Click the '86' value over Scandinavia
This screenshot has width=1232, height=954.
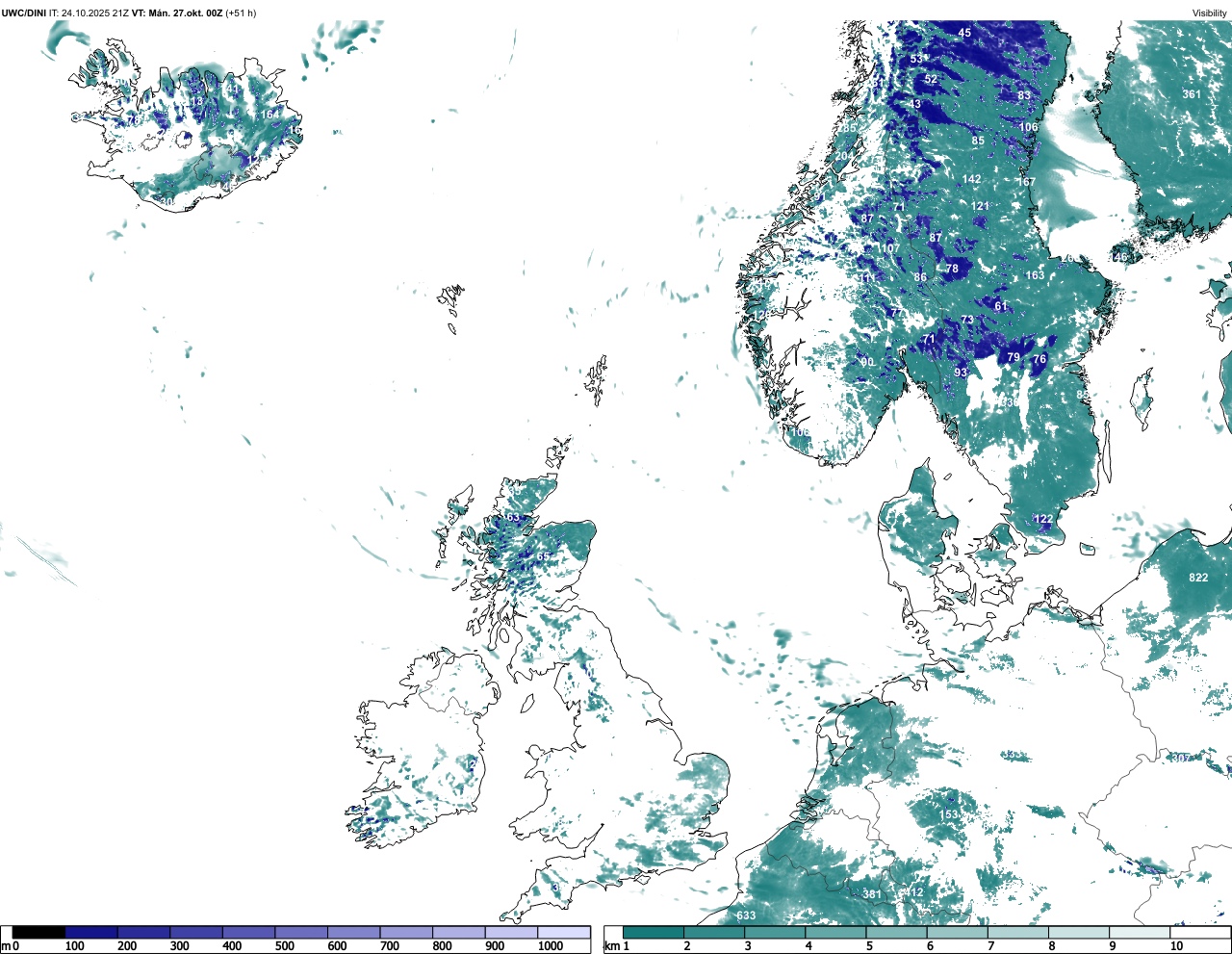click(920, 277)
